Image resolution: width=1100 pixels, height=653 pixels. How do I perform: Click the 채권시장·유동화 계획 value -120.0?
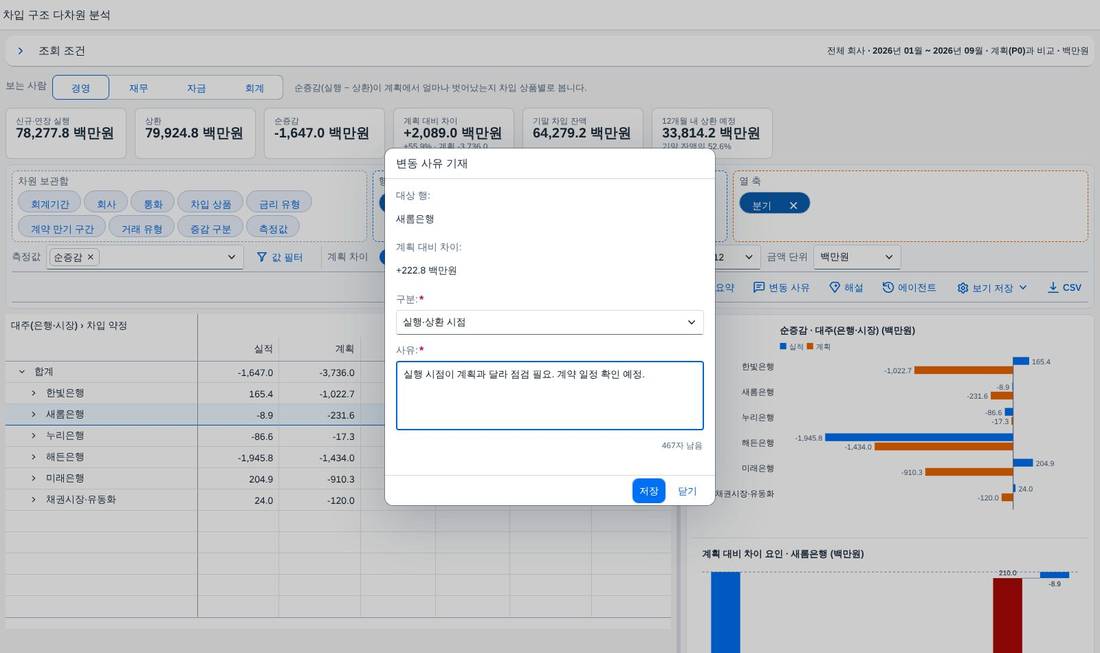341,500
